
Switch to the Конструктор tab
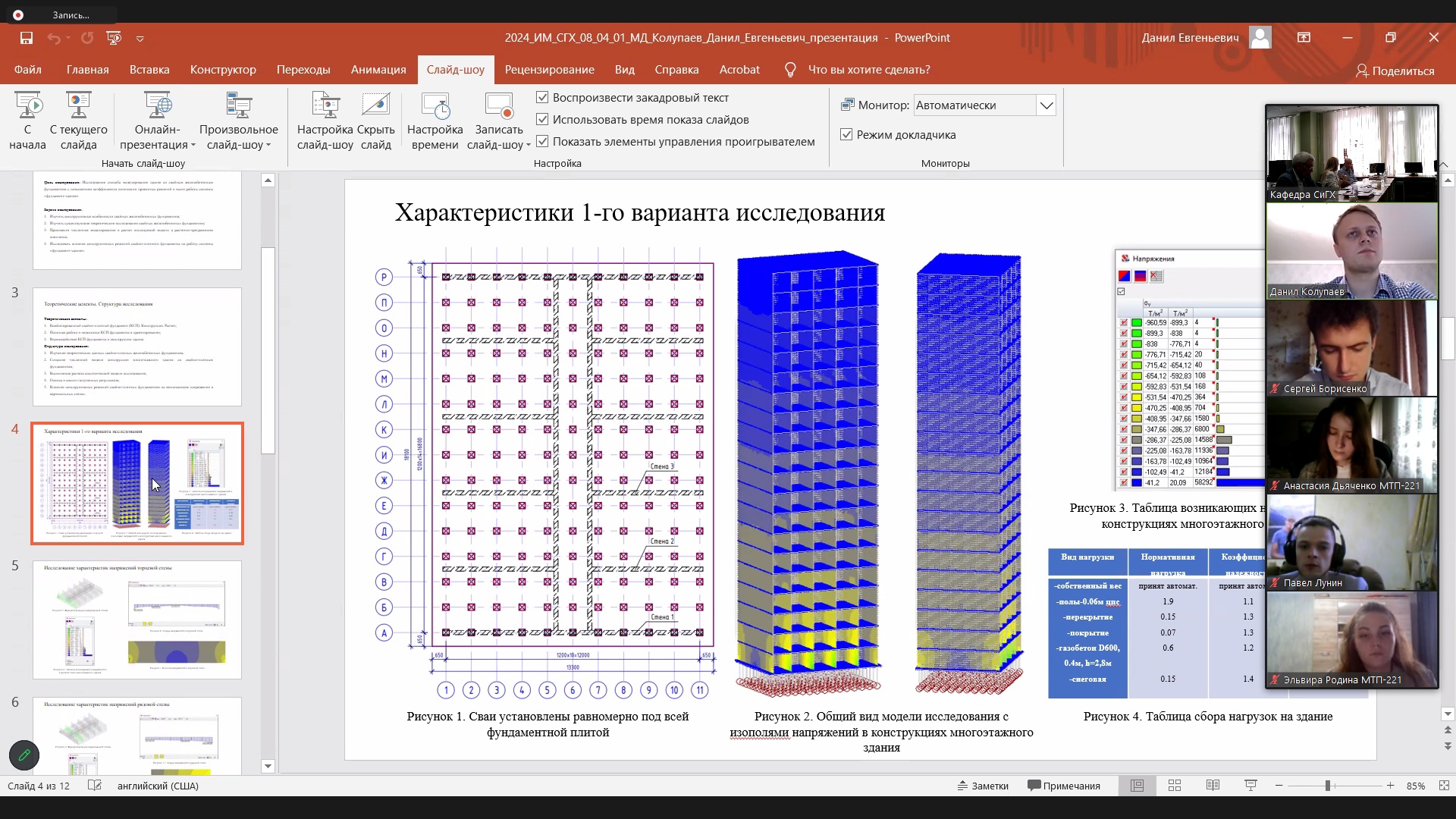(223, 70)
